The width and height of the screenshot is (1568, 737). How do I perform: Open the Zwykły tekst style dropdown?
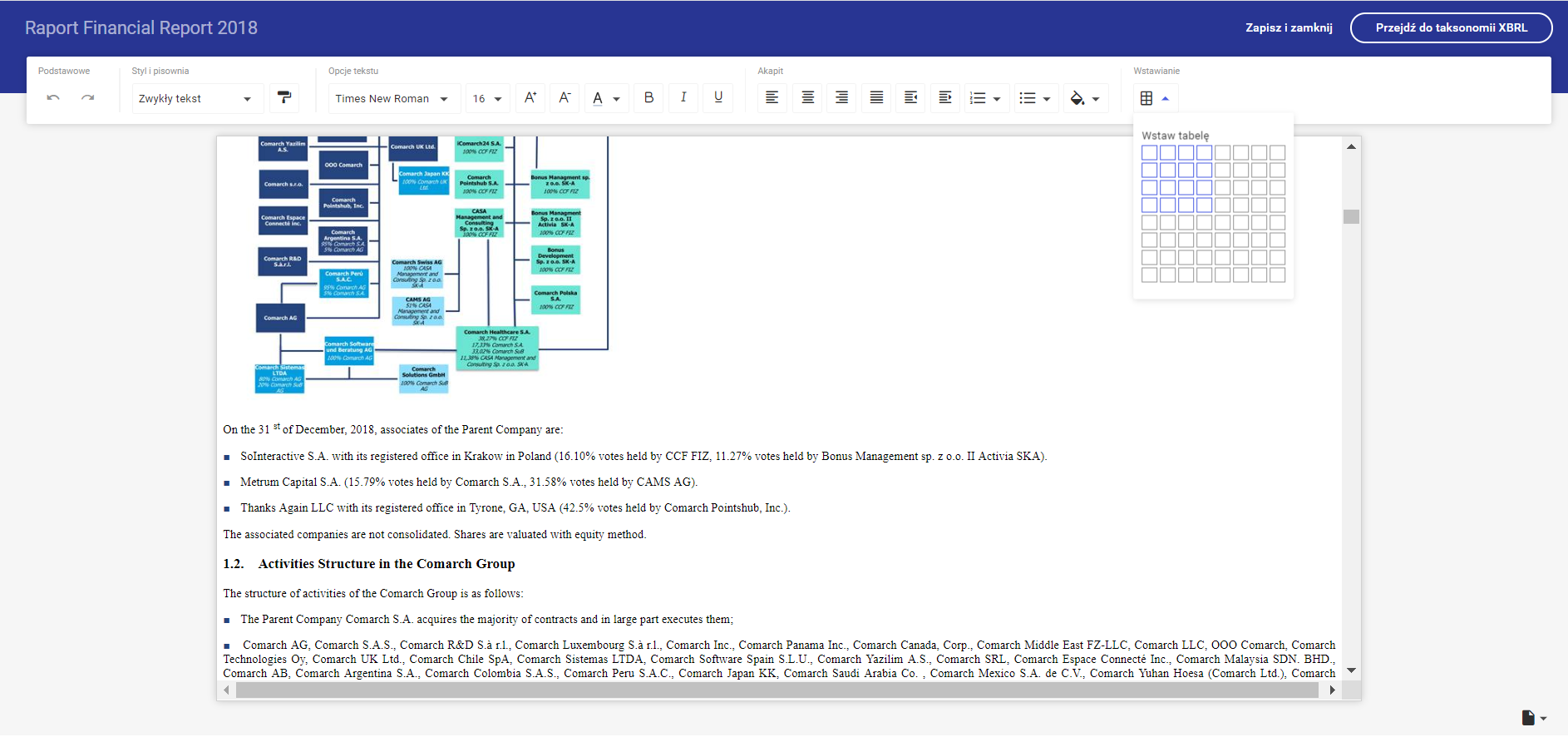[x=197, y=98]
